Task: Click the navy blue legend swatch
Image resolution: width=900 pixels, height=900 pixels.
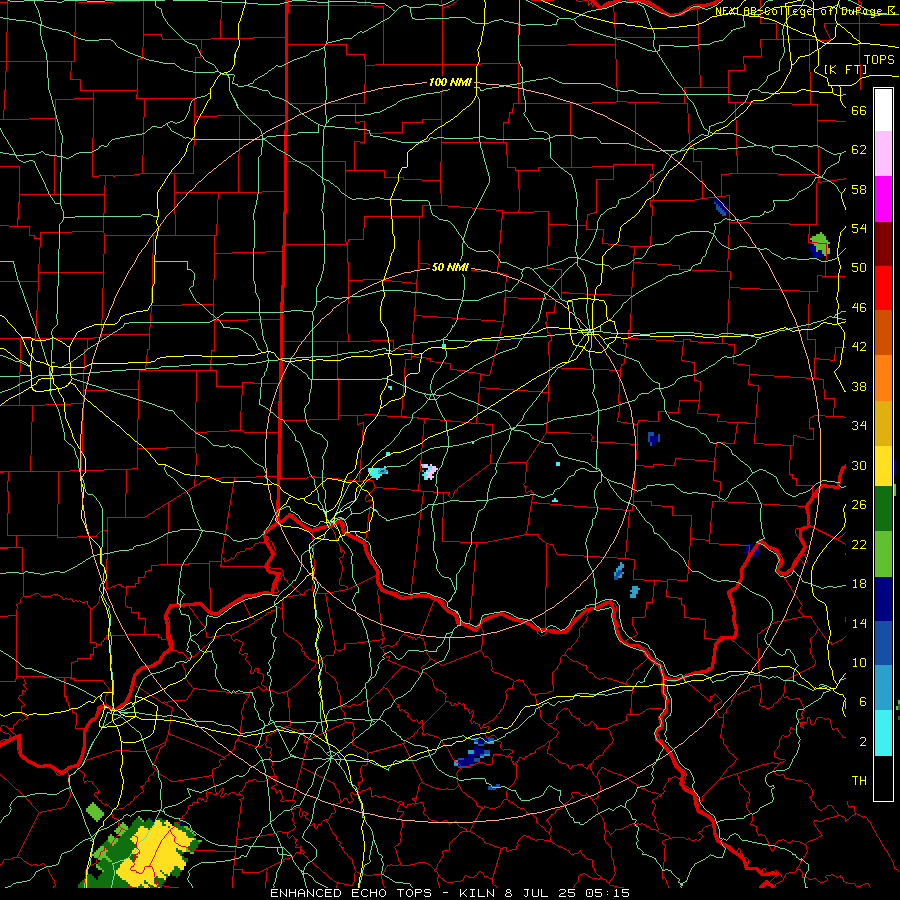Action: (x=883, y=599)
